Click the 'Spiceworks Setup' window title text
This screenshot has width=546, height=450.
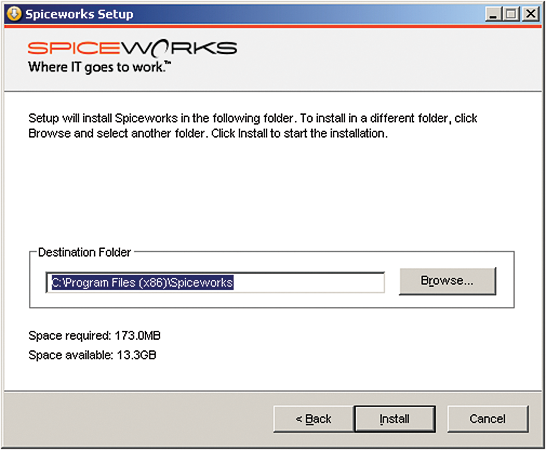(x=79, y=14)
